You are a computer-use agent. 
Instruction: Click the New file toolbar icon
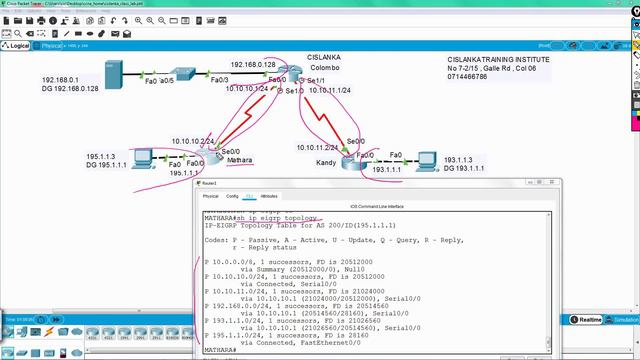(6, 20)
